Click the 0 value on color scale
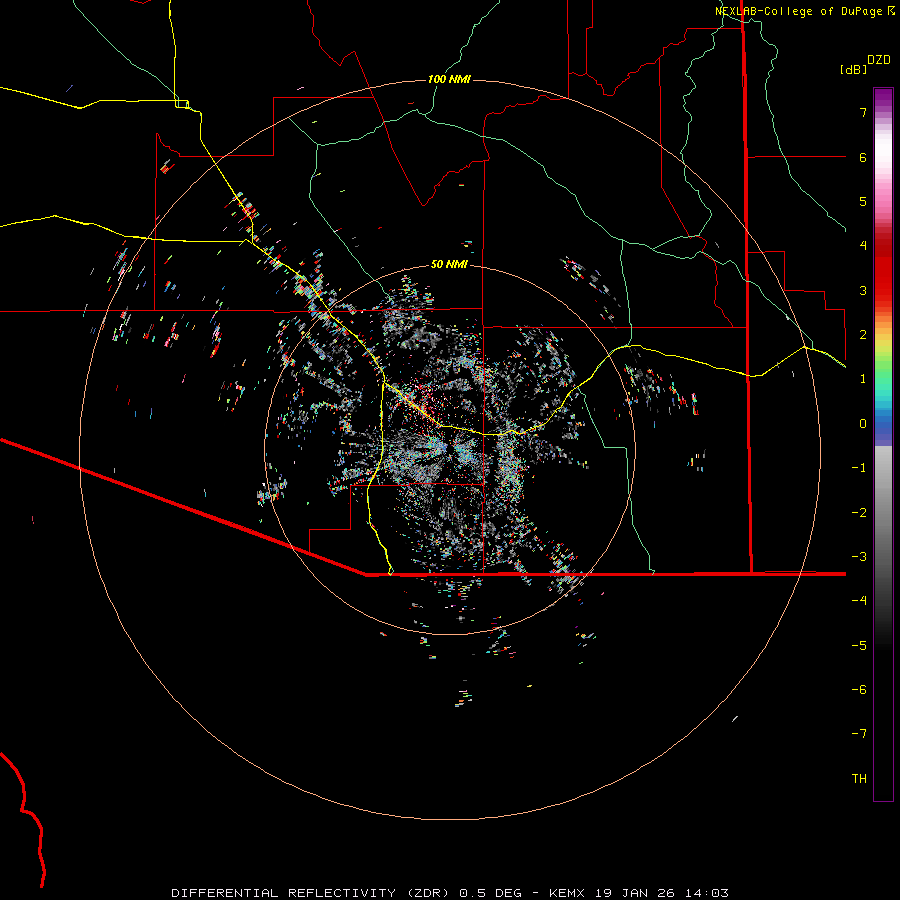This screenshot has height=900, width=900. (x=863, y=424)
